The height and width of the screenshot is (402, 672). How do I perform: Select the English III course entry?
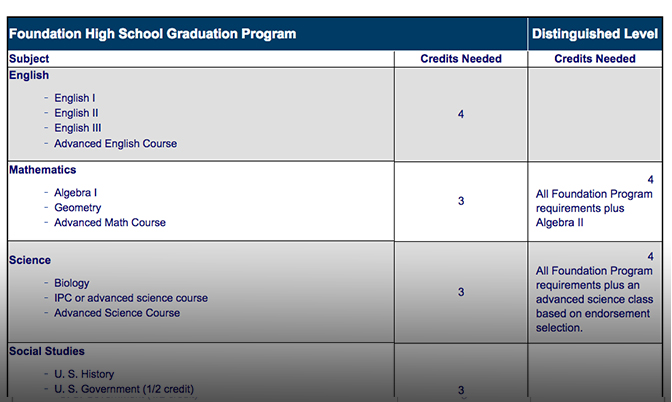pyautogui.click(x=78, y=128)
